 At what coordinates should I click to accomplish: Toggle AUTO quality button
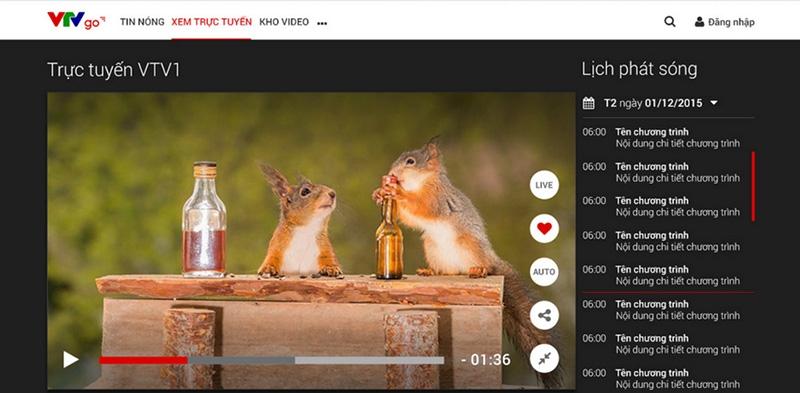click(x=544, y=272)
